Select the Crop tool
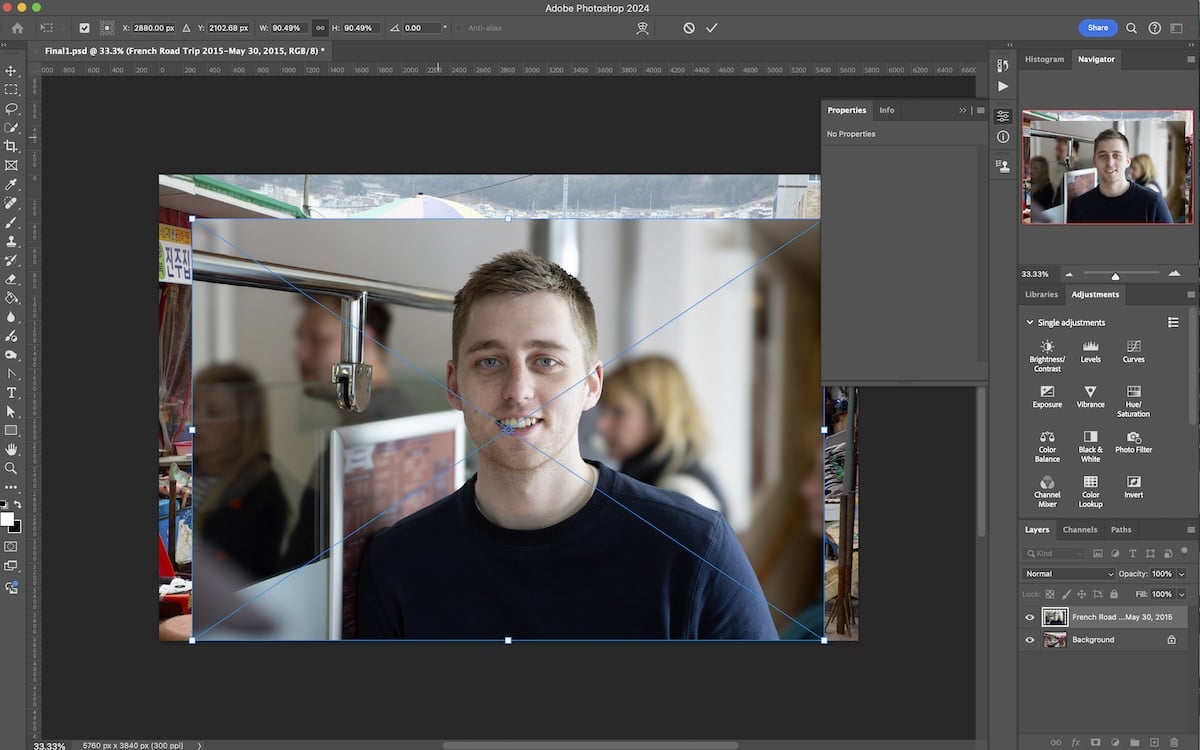 point(13,147)
